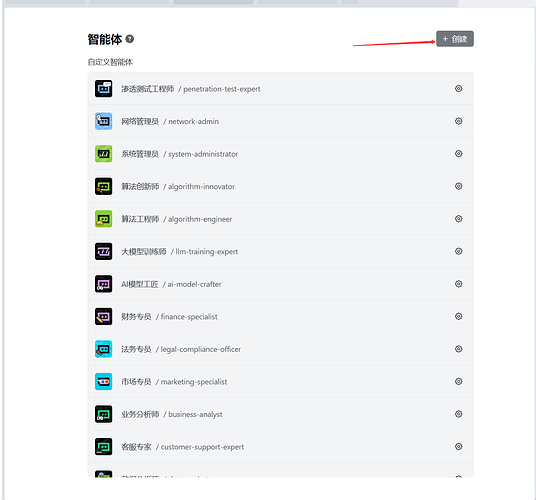Open settings gear for penetration-test-expert
Viewport: 536px width, 500px height.
click(458, 89)
